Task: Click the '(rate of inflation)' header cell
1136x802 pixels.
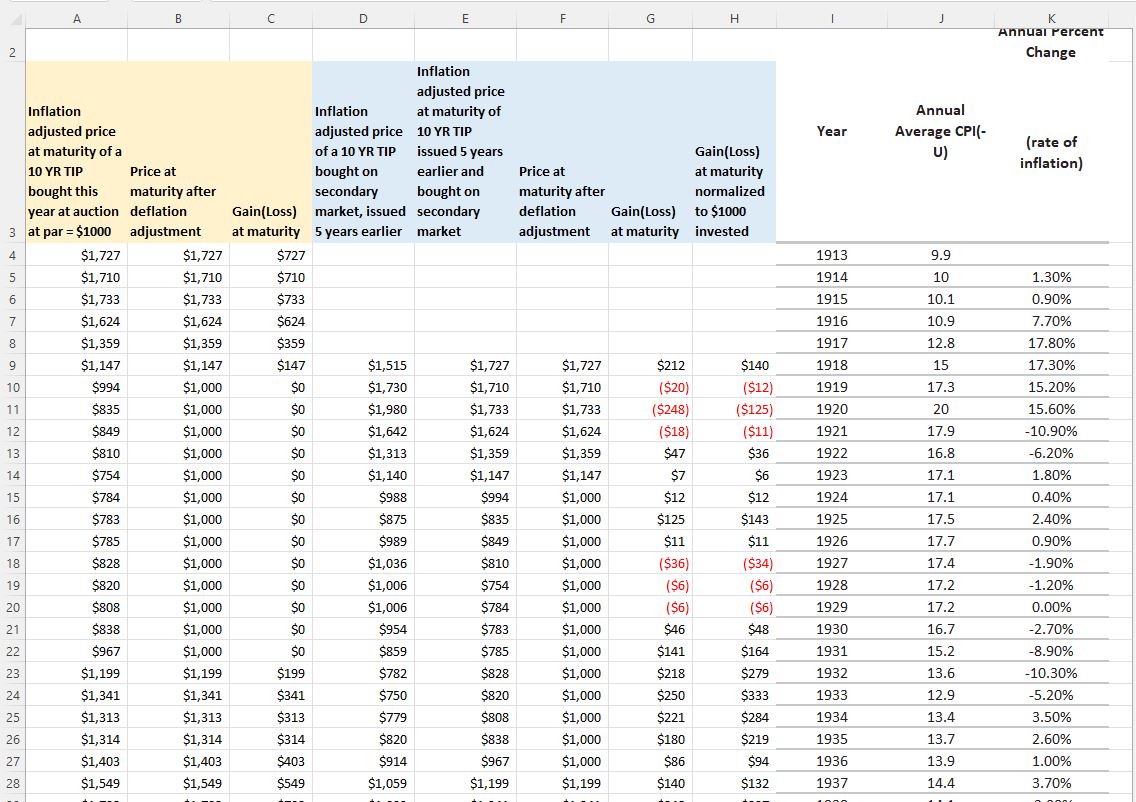Action: (x=1051, y=152)
